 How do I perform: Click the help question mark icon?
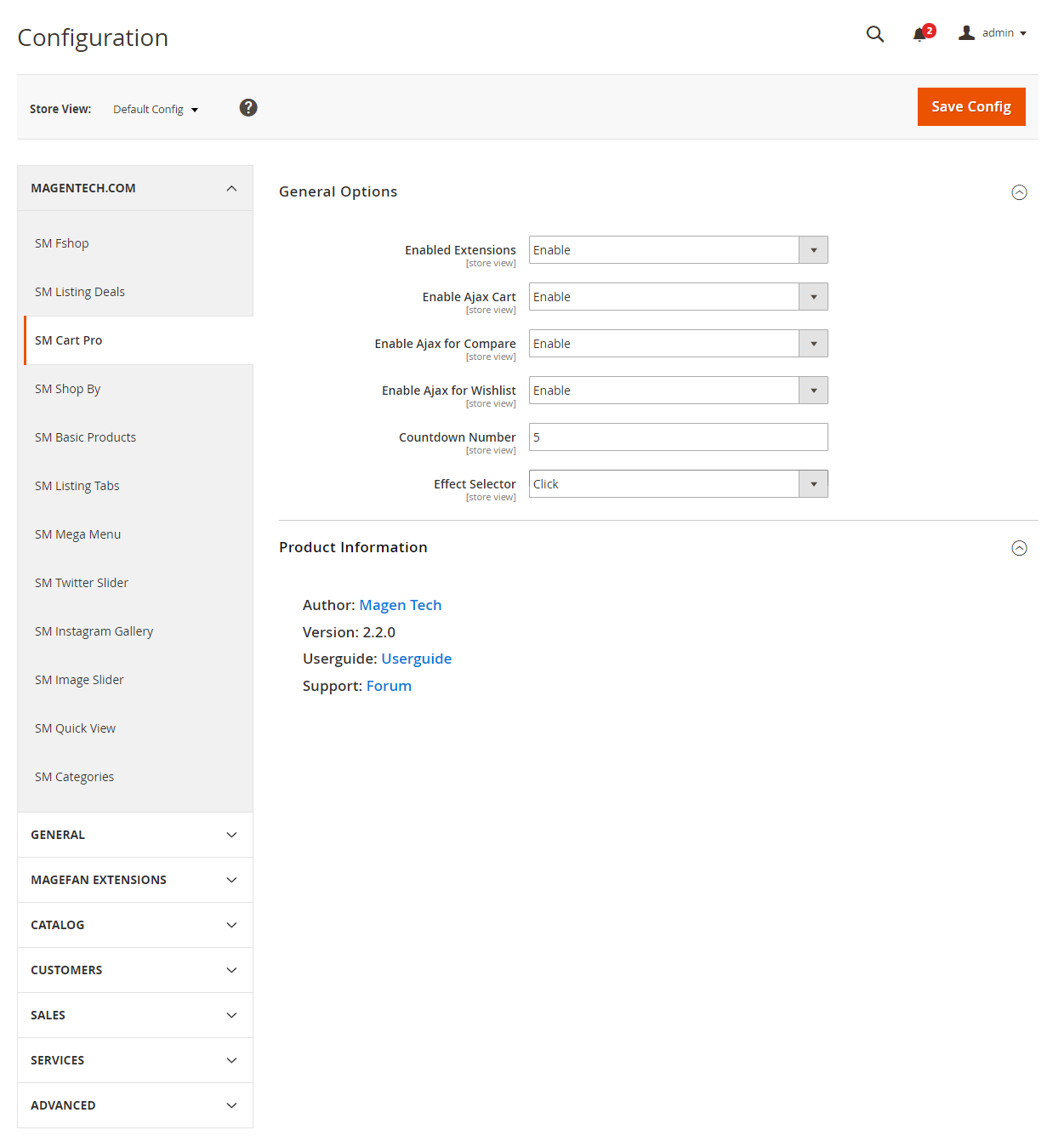coord(248,107)
